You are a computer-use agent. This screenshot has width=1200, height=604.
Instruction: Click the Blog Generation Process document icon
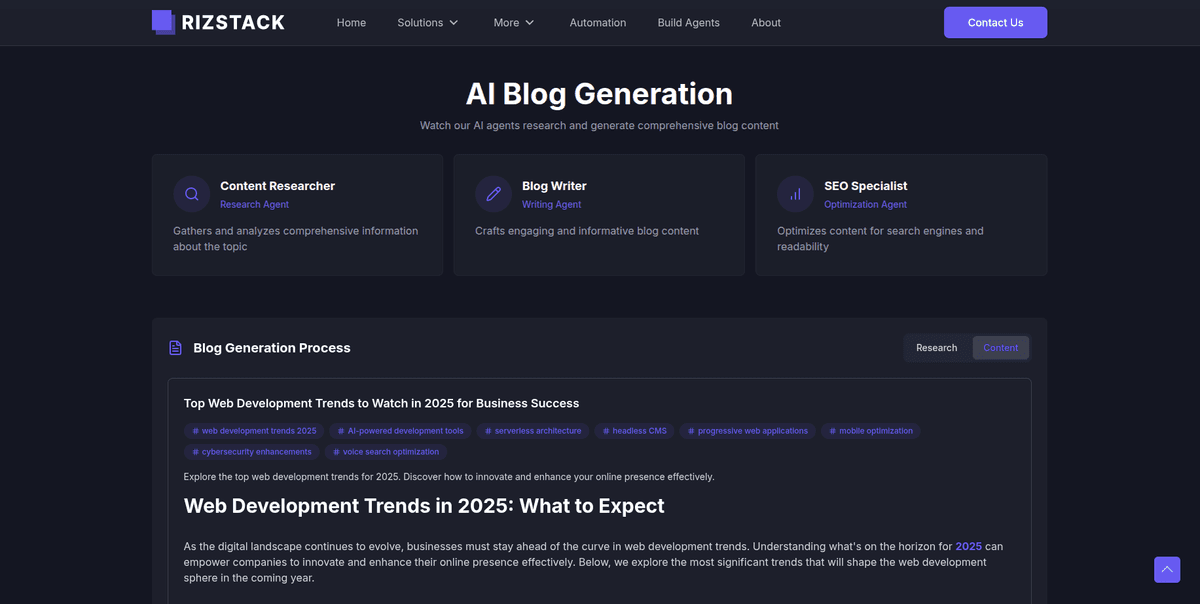[175, 347]
